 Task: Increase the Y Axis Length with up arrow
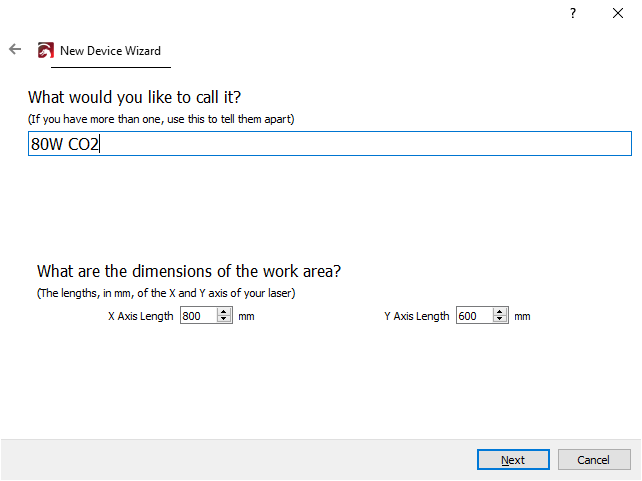tap(499, 312)
